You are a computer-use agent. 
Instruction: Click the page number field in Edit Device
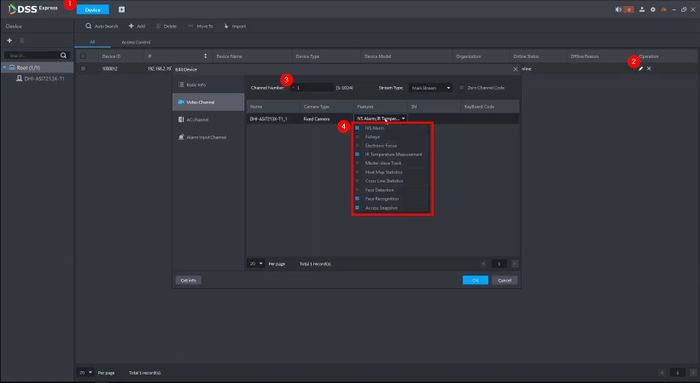pyautogui.click(x=499, y=264)
